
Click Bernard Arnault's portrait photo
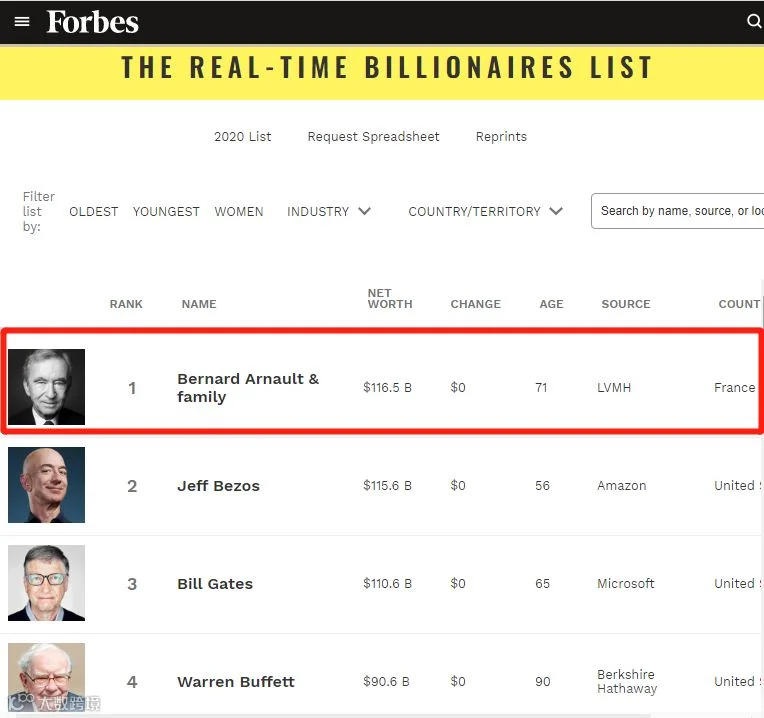[47, 387]
